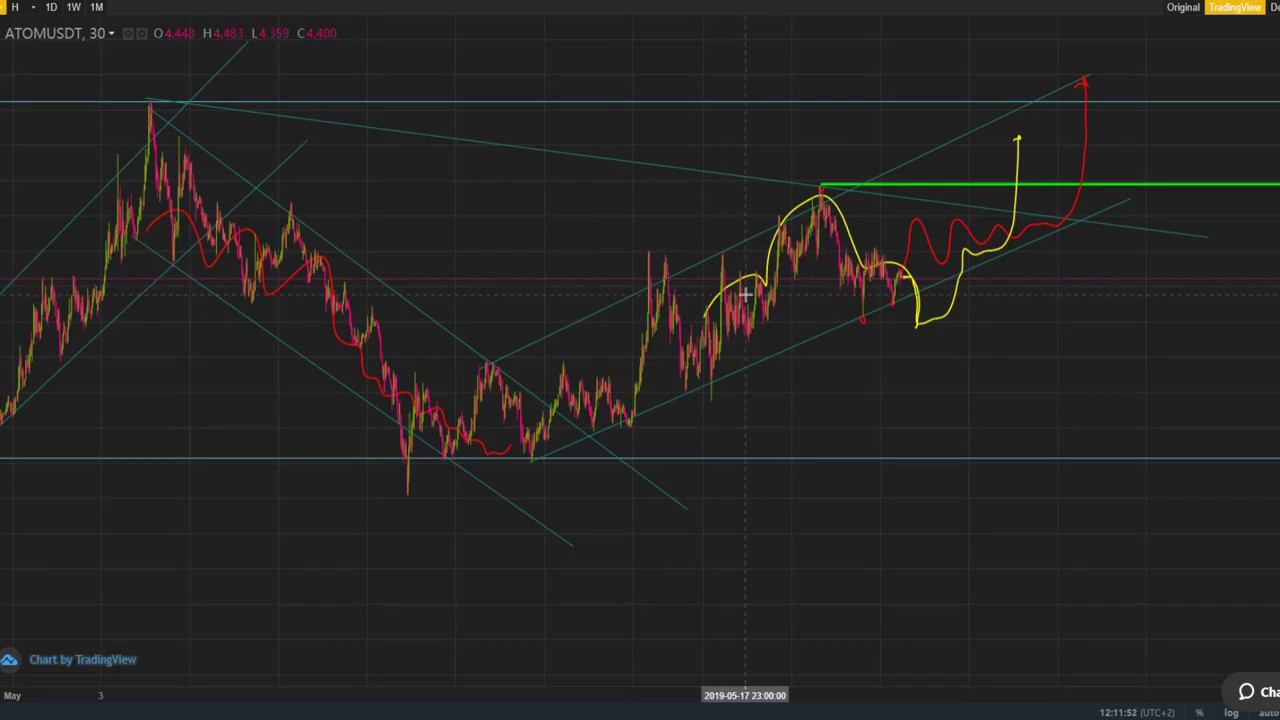Image resolution: width=1280 pixels, height=720 pixels.
Task: Switch to the 1D timeframe
Action: [51, 7]
